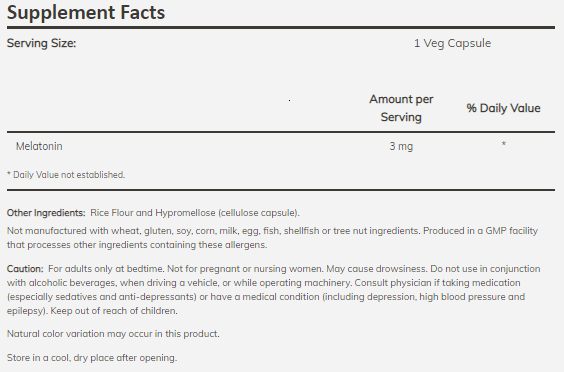This screenshot has height=372, width=564.
Task: Select the Other Ingredients label
Action: [46, 213]
